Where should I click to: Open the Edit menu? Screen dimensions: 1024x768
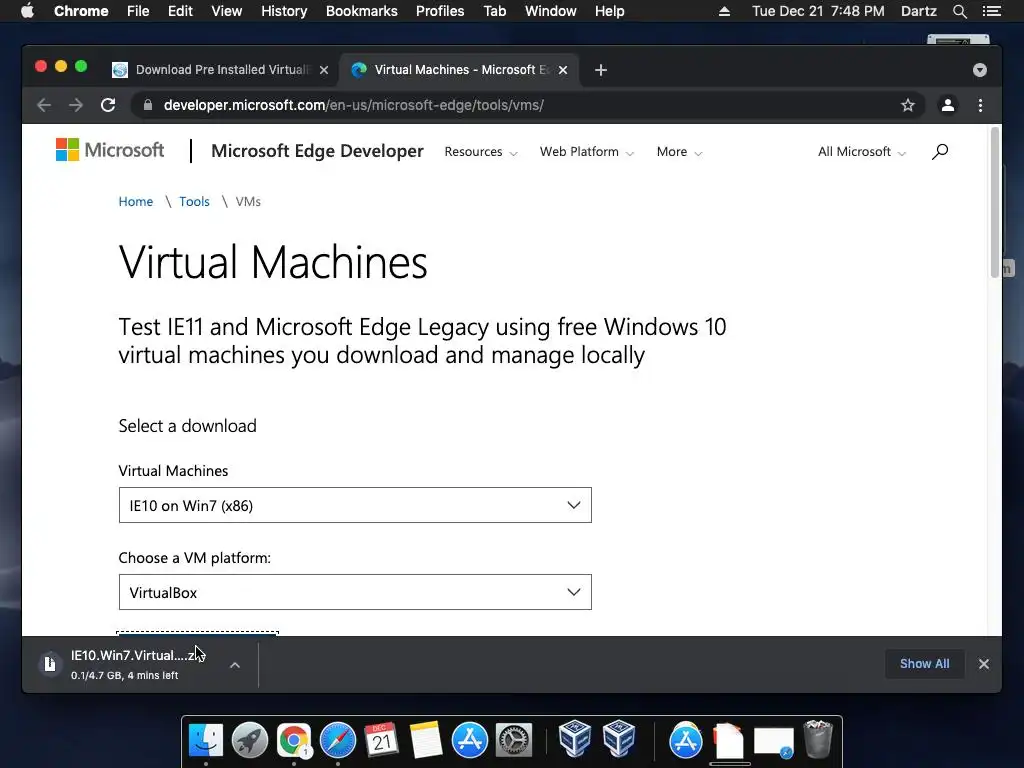pyautogui.click(x=180, y=11)
